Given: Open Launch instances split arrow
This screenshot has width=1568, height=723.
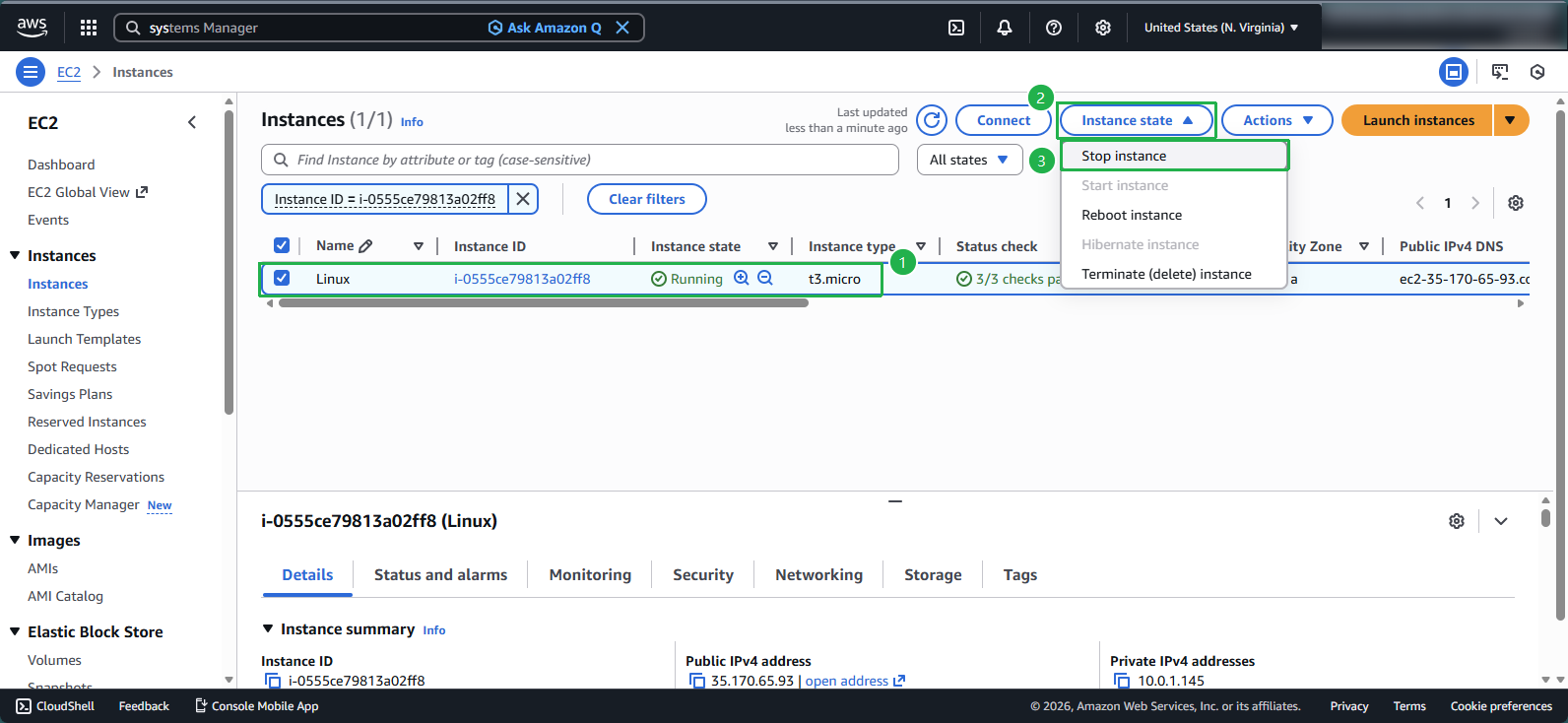Looking at the screenshot, I should click(x=1511, y=120).
